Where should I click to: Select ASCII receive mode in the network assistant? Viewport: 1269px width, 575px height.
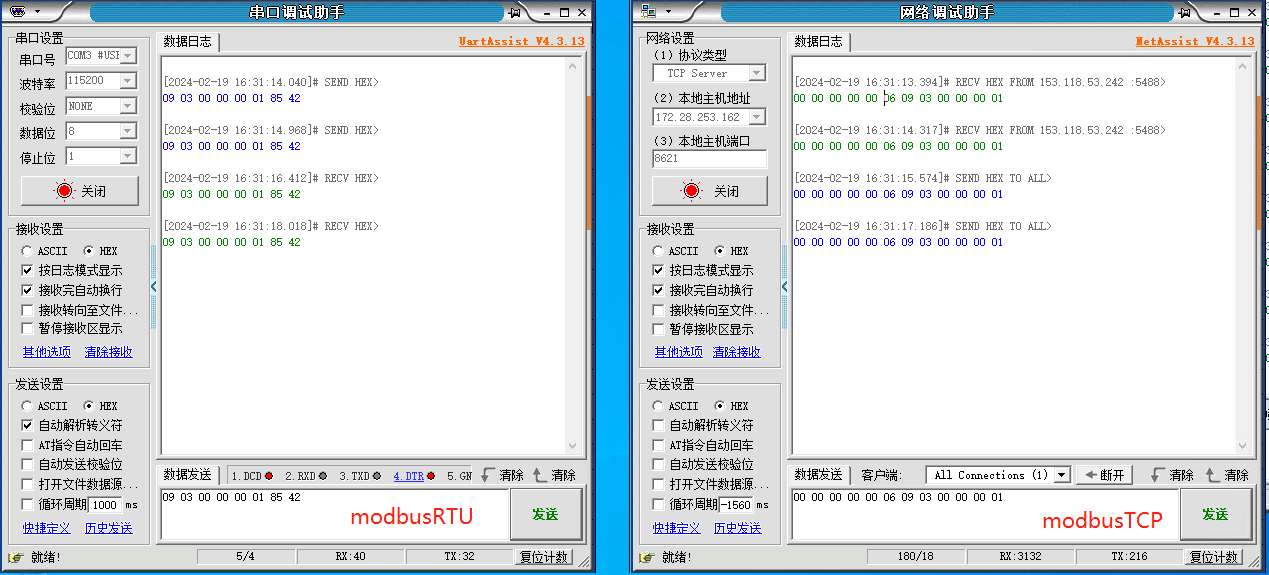658,251
